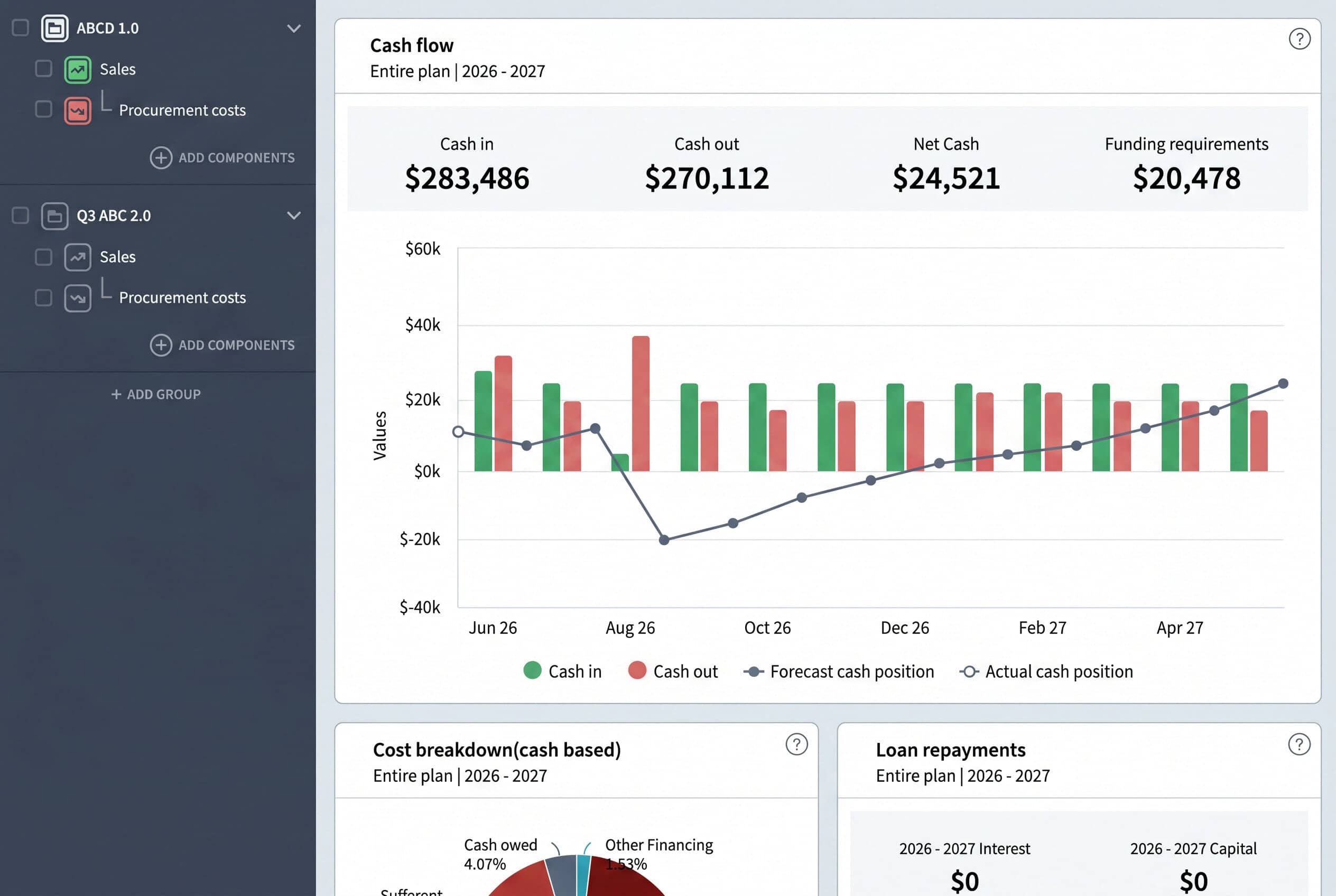
Task: Select the Sales item in ABCD 1.0
Action: click(118, 69)
